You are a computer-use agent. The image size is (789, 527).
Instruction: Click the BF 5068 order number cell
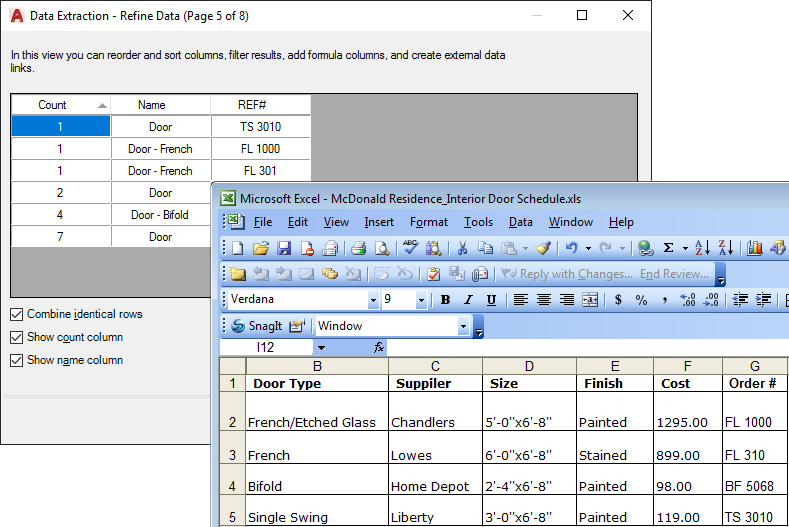pos(754,479)
